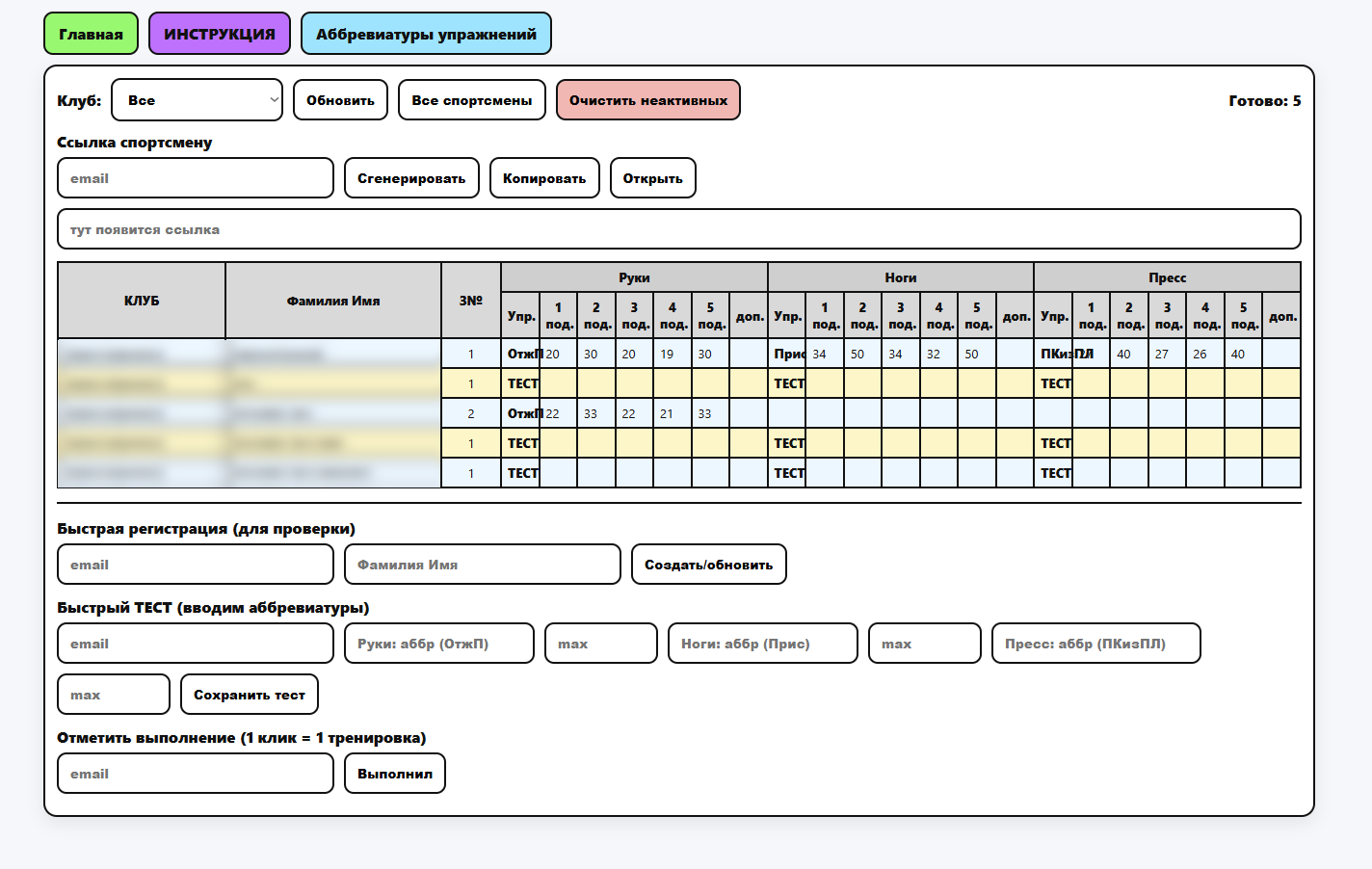Click the Открыть button
This screenshot has height=869, width=1372.
[652, 178]
